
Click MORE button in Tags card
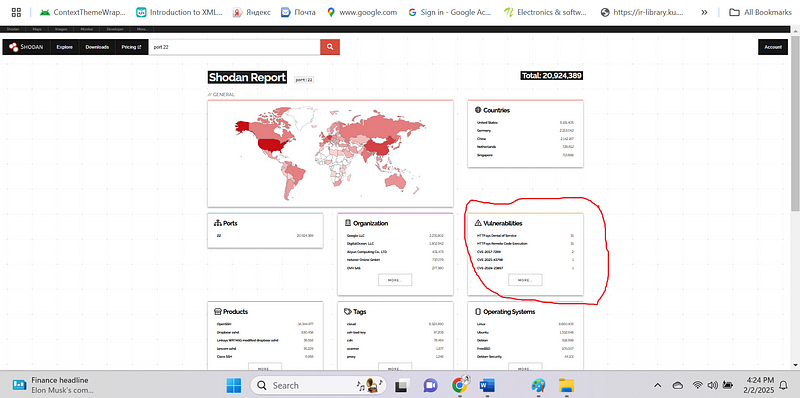[x=395, y=367]
